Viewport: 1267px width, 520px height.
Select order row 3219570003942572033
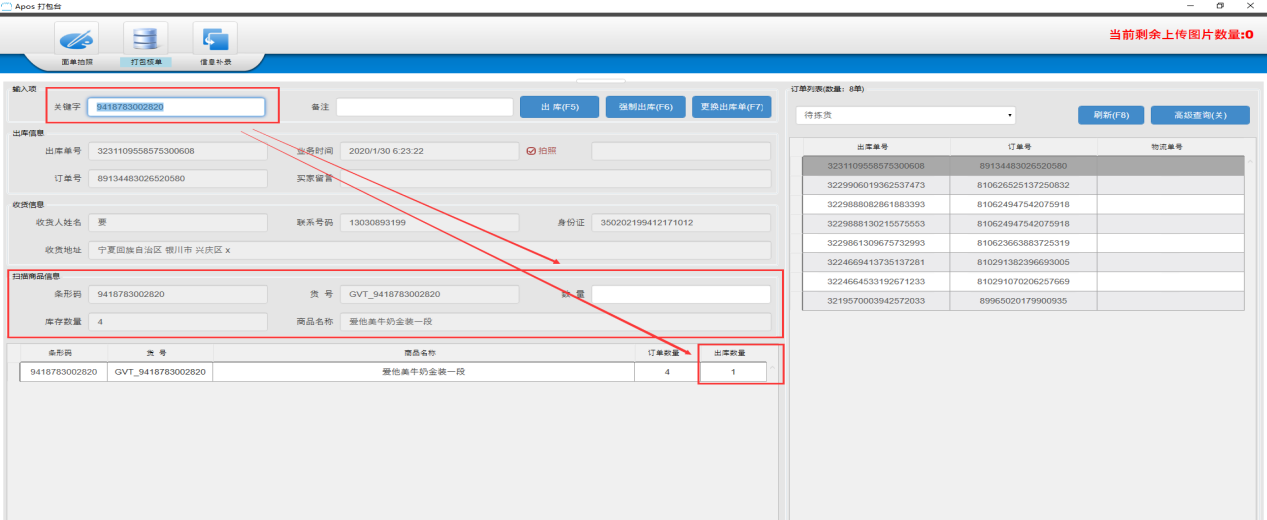pos(876,300)
